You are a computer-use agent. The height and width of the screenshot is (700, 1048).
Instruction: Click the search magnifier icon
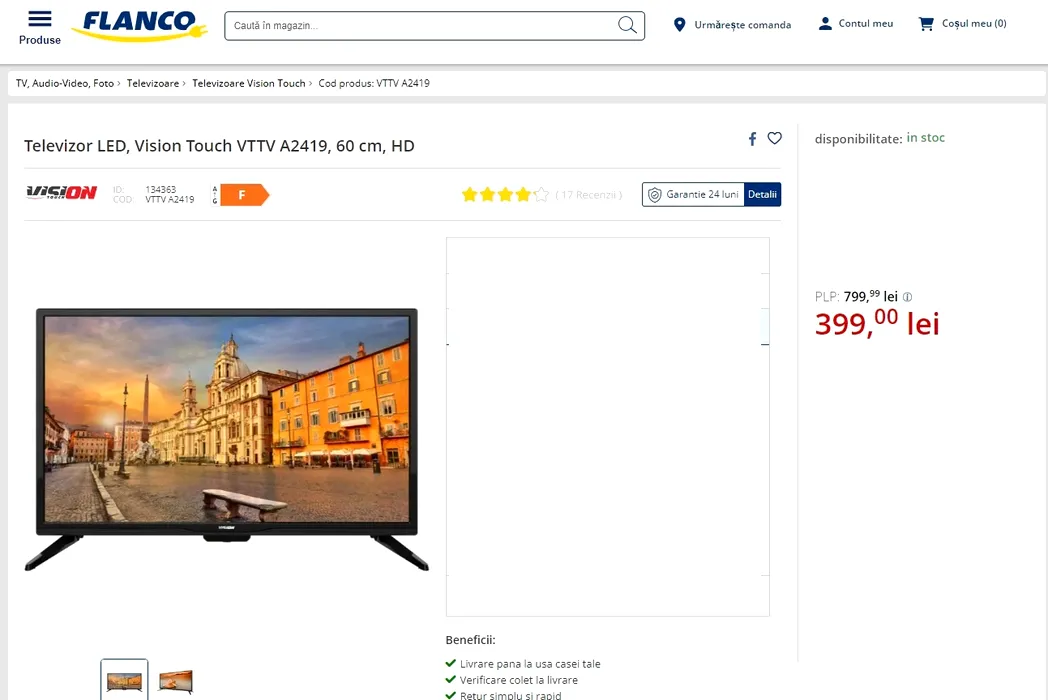coord(627,25)
